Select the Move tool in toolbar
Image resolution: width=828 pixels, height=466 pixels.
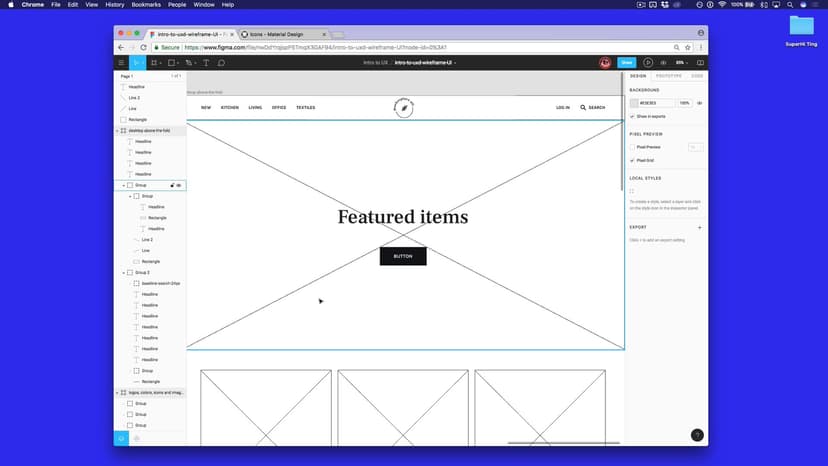[139, 62]
